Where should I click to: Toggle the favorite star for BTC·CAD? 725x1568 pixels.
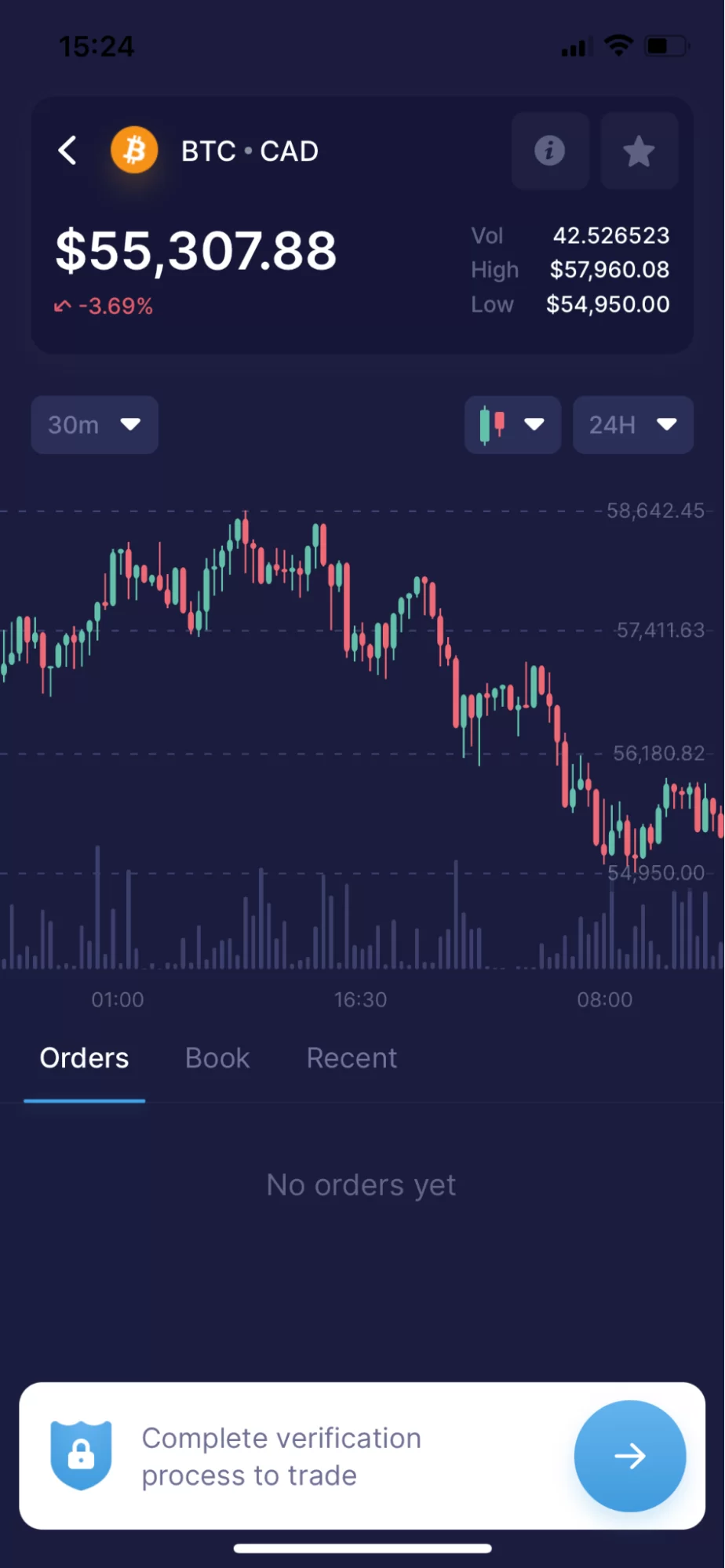click(639, 151)
